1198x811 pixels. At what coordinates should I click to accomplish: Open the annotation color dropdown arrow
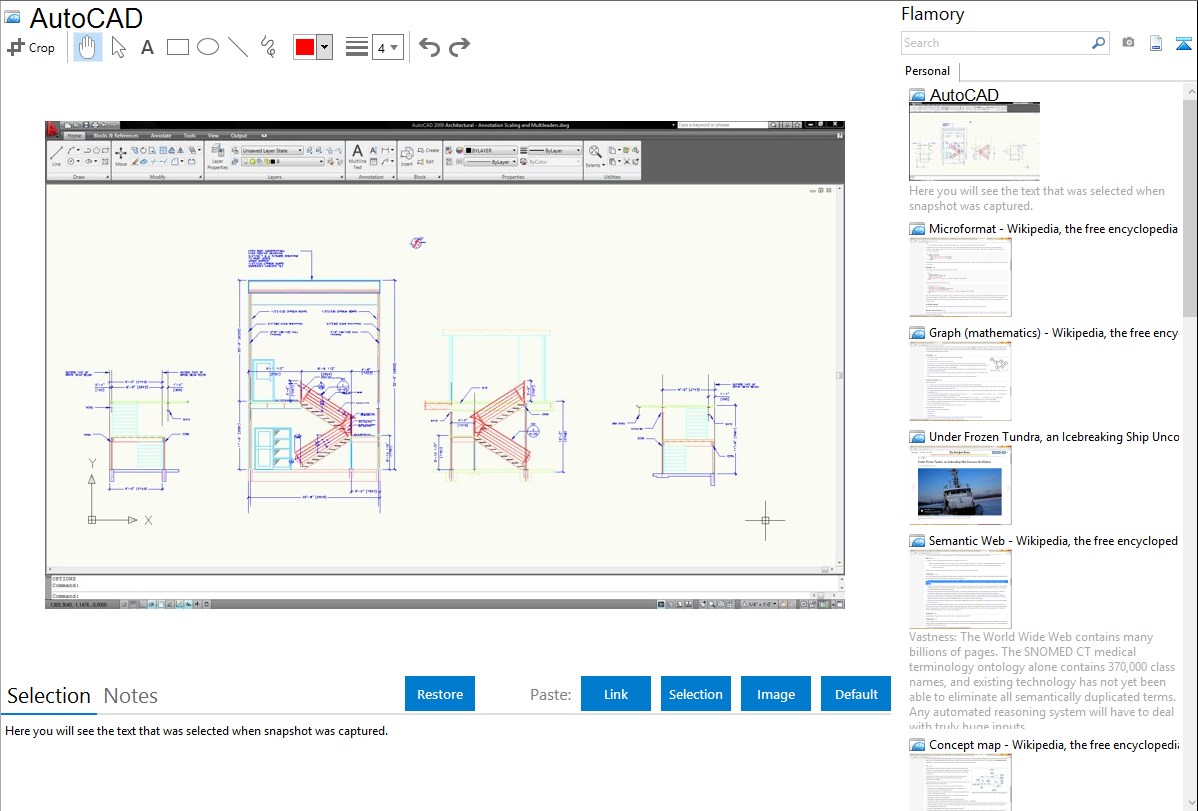[x=324, y=47]
